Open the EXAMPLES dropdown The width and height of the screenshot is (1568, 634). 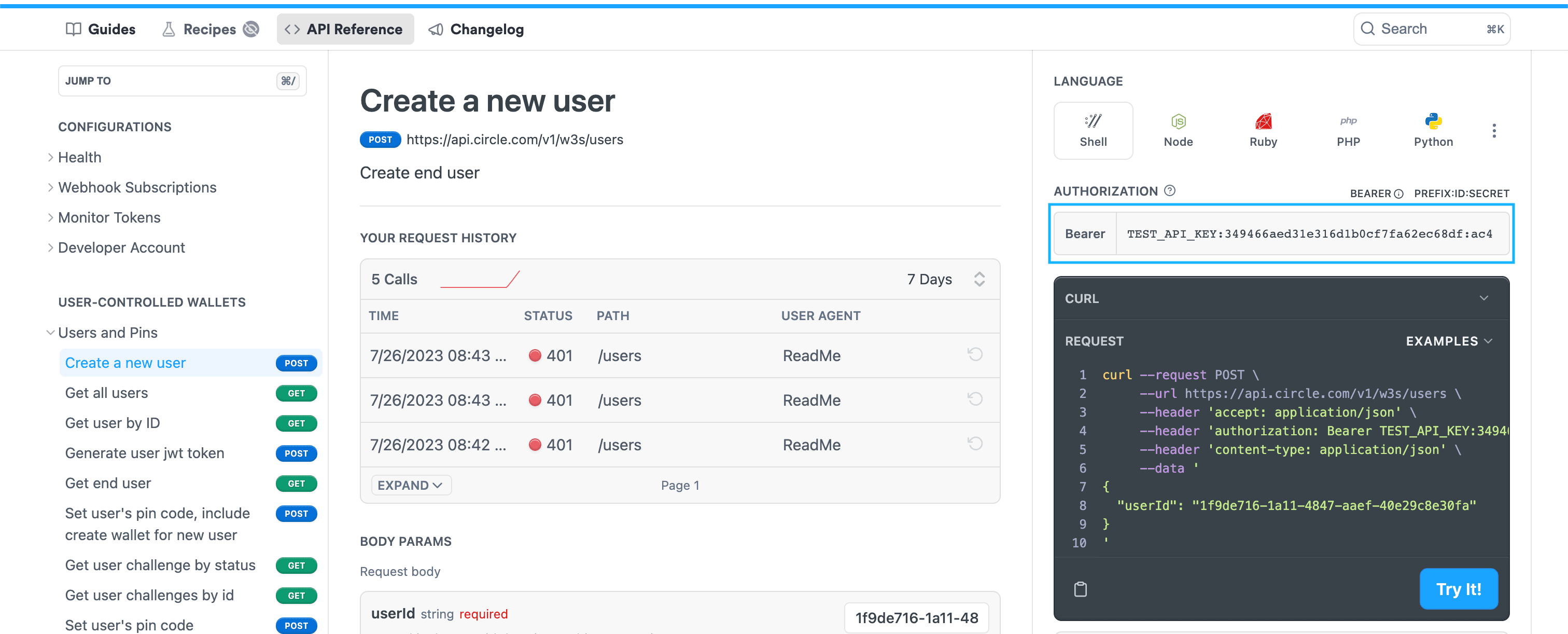(1448, 341)
